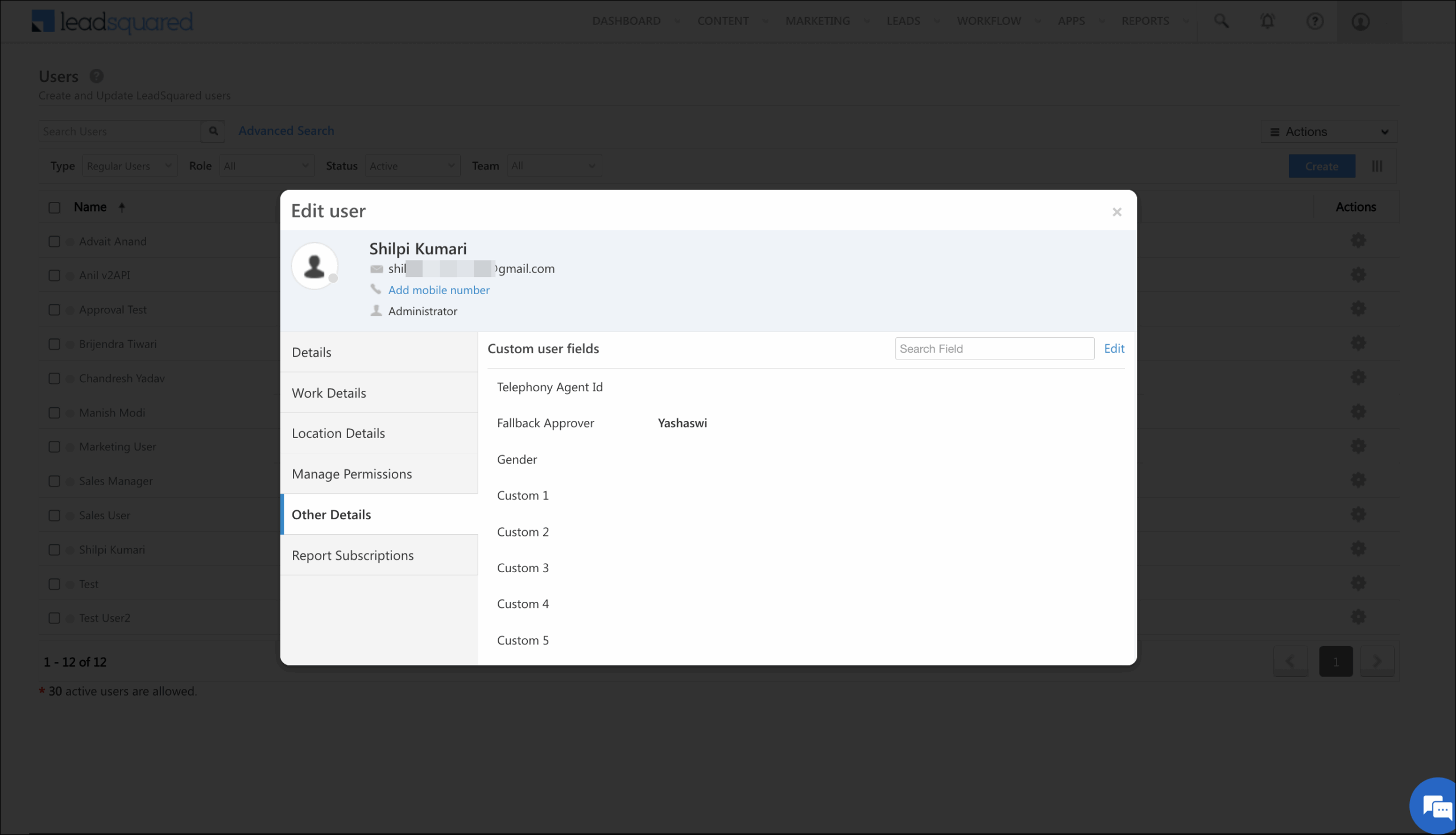Image resolution: width=1456 pixels, height=835 pixels.
Task: Close the Edit user dialog
Action: [x=1116, y=212]
